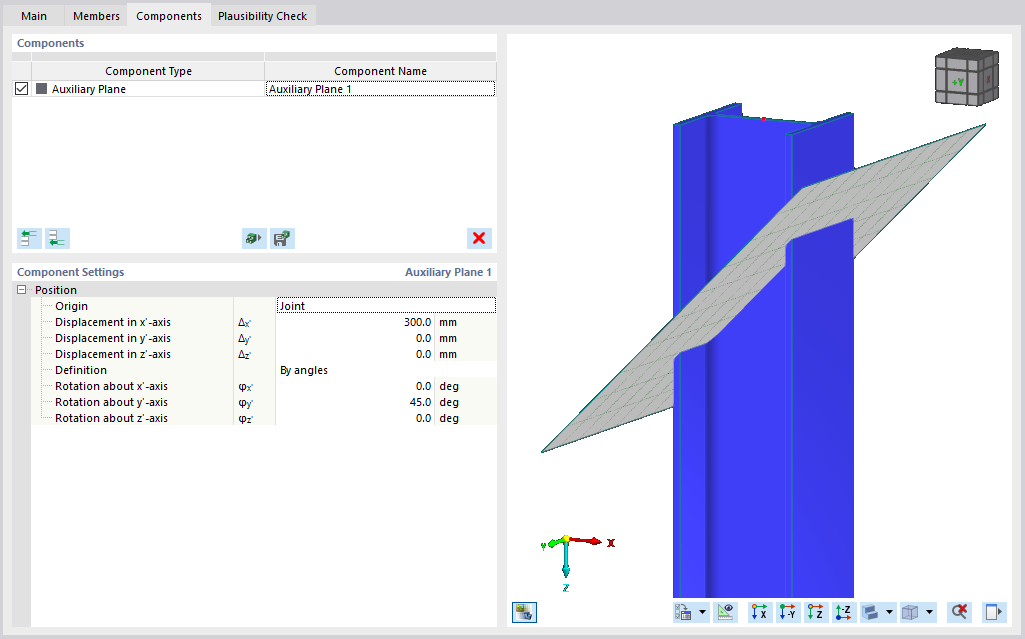Insert component at beginning icon
Viewport: 1025px width, 639px height.
pyautogui.click(x=29, y=238)
